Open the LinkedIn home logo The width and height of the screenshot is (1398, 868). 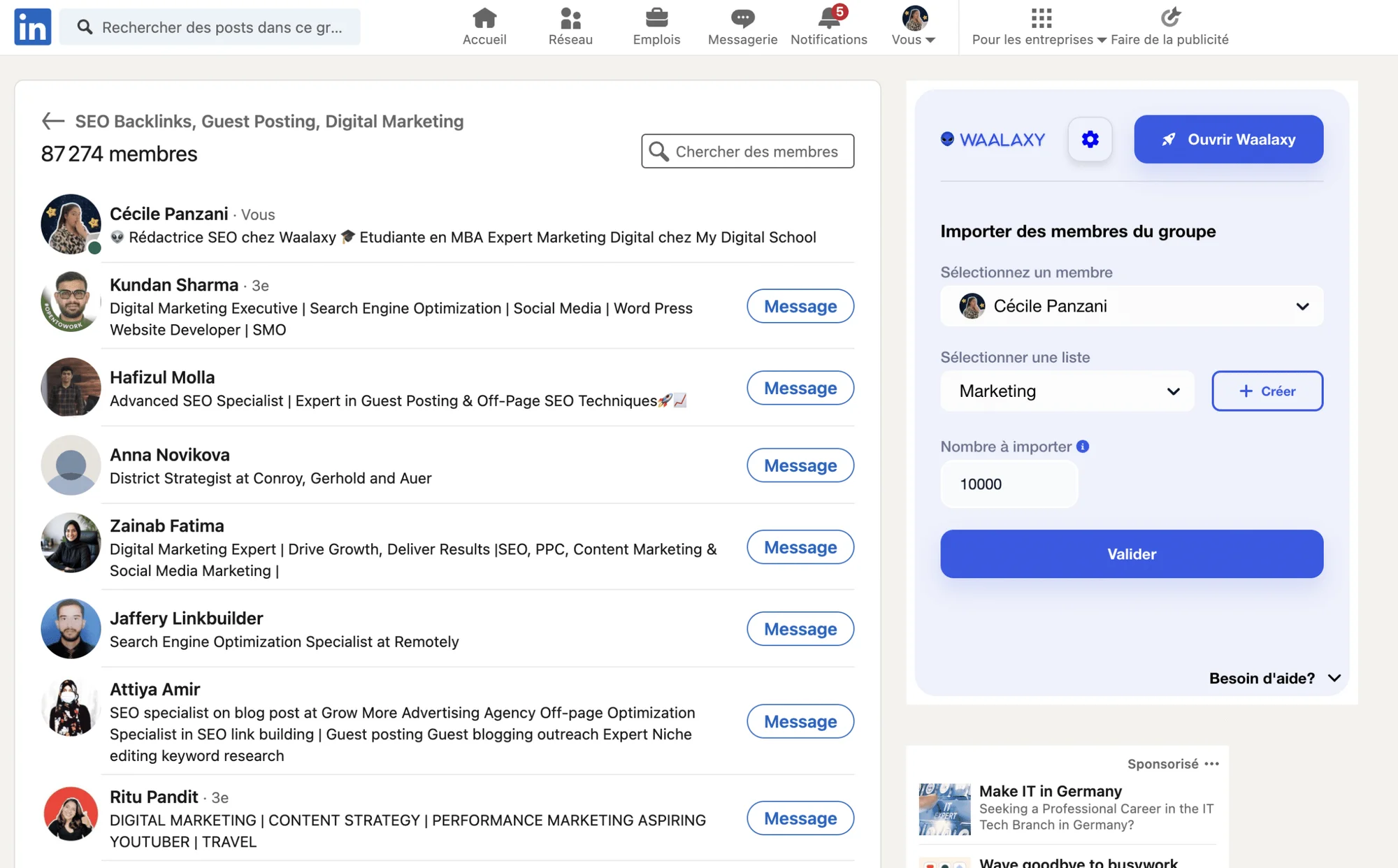(x=33, y=27)
